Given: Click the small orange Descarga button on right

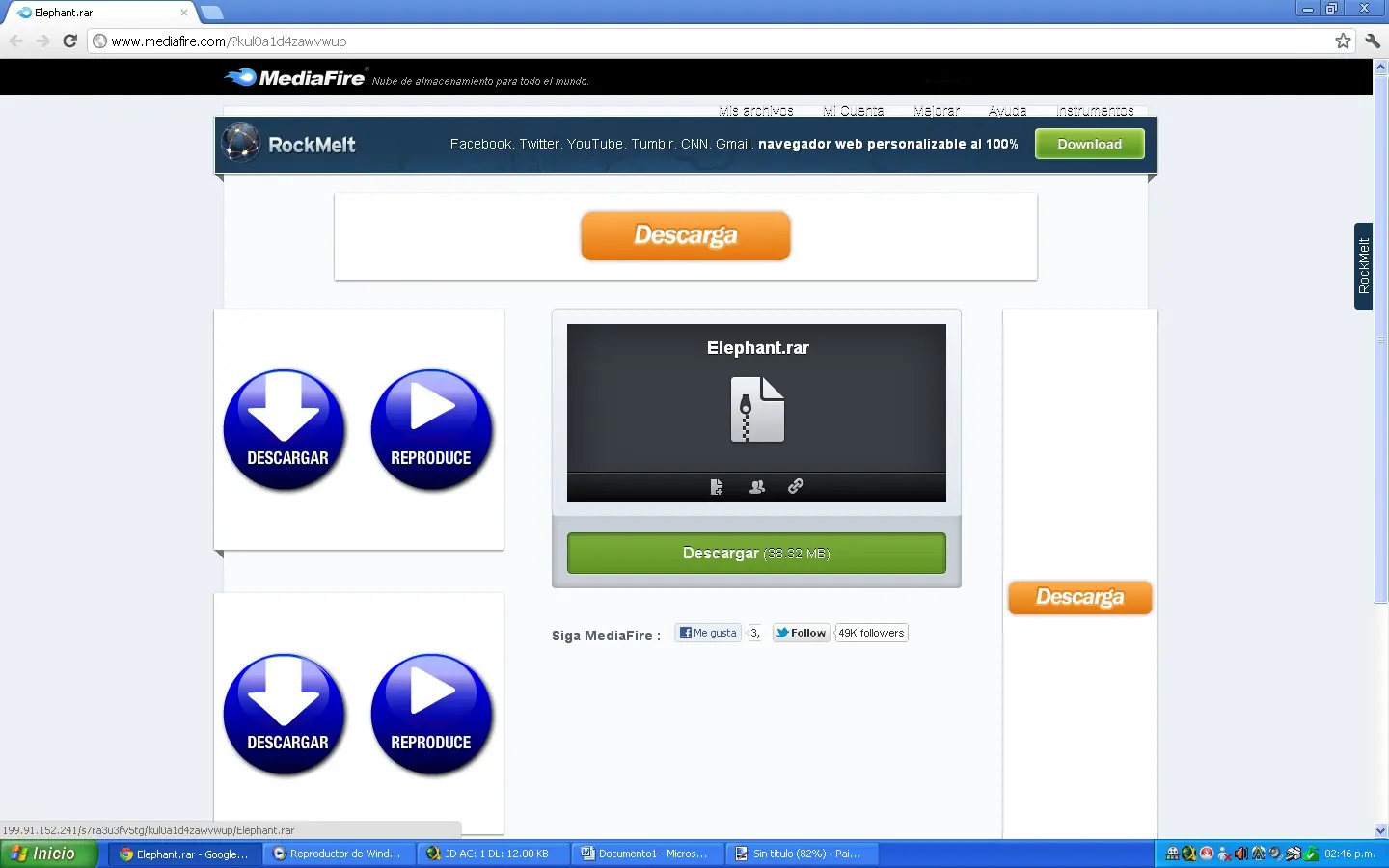Looking at the screenshot, I should [1080, 597].
